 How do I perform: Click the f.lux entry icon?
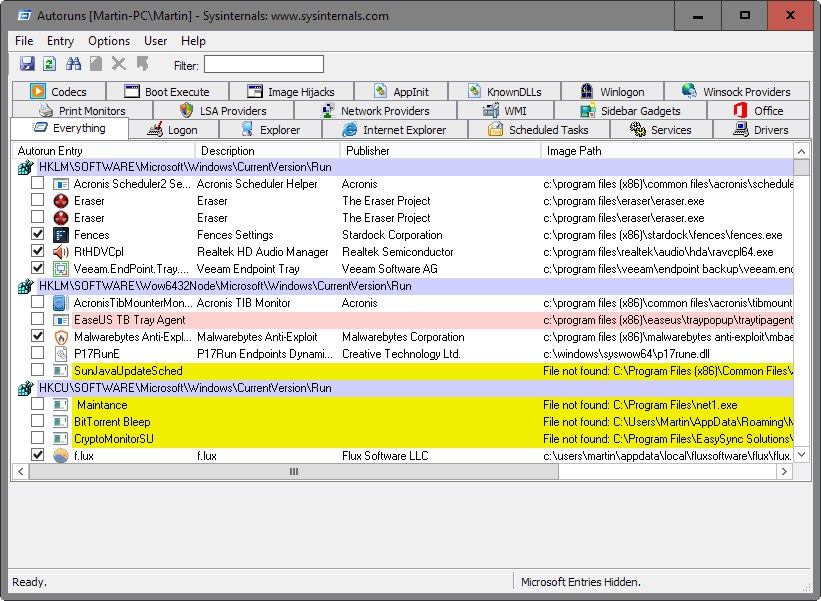tap(59, 456)
